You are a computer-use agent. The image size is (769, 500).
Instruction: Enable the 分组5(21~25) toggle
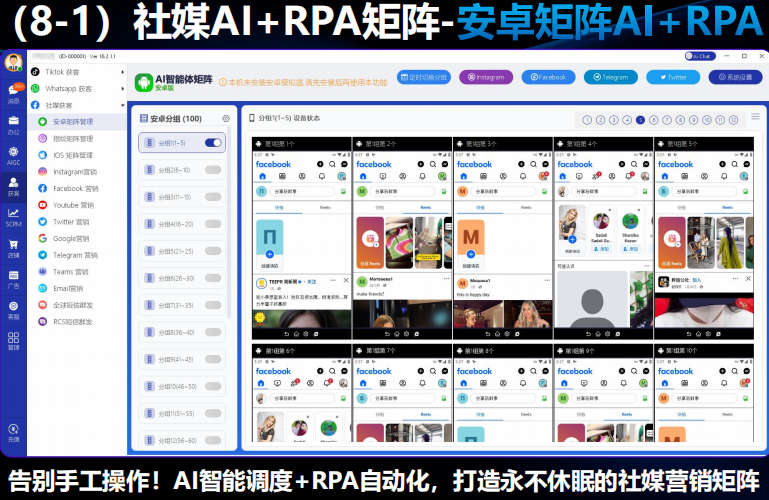coord(213,251)
